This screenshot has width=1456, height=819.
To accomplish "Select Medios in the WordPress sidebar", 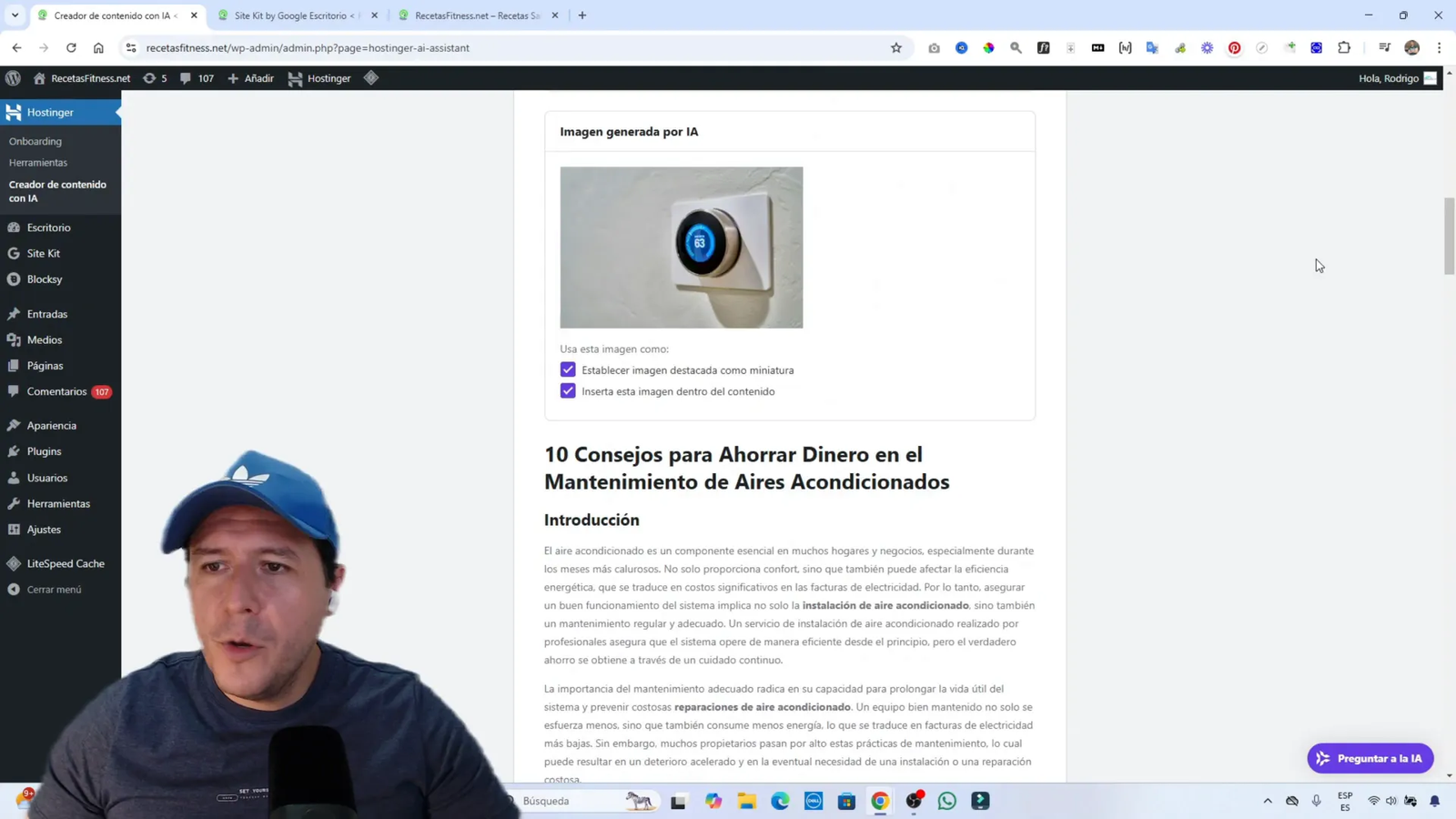I will (43, 339).
